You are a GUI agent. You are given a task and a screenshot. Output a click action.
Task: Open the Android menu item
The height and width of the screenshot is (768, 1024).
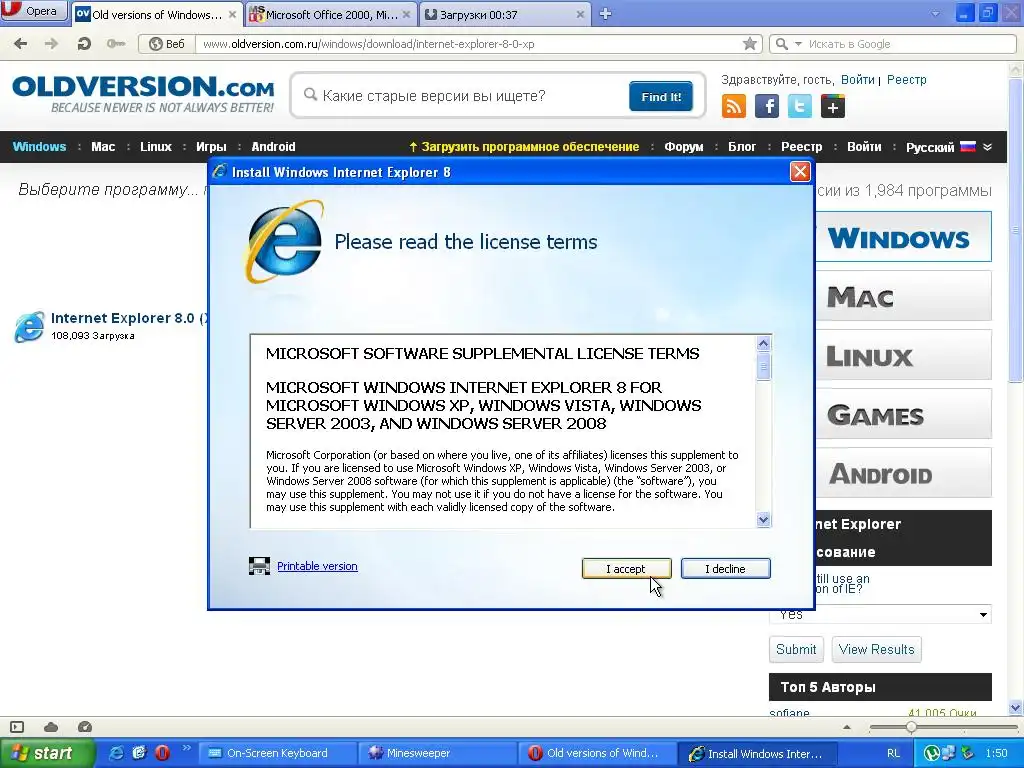(273, 147)
